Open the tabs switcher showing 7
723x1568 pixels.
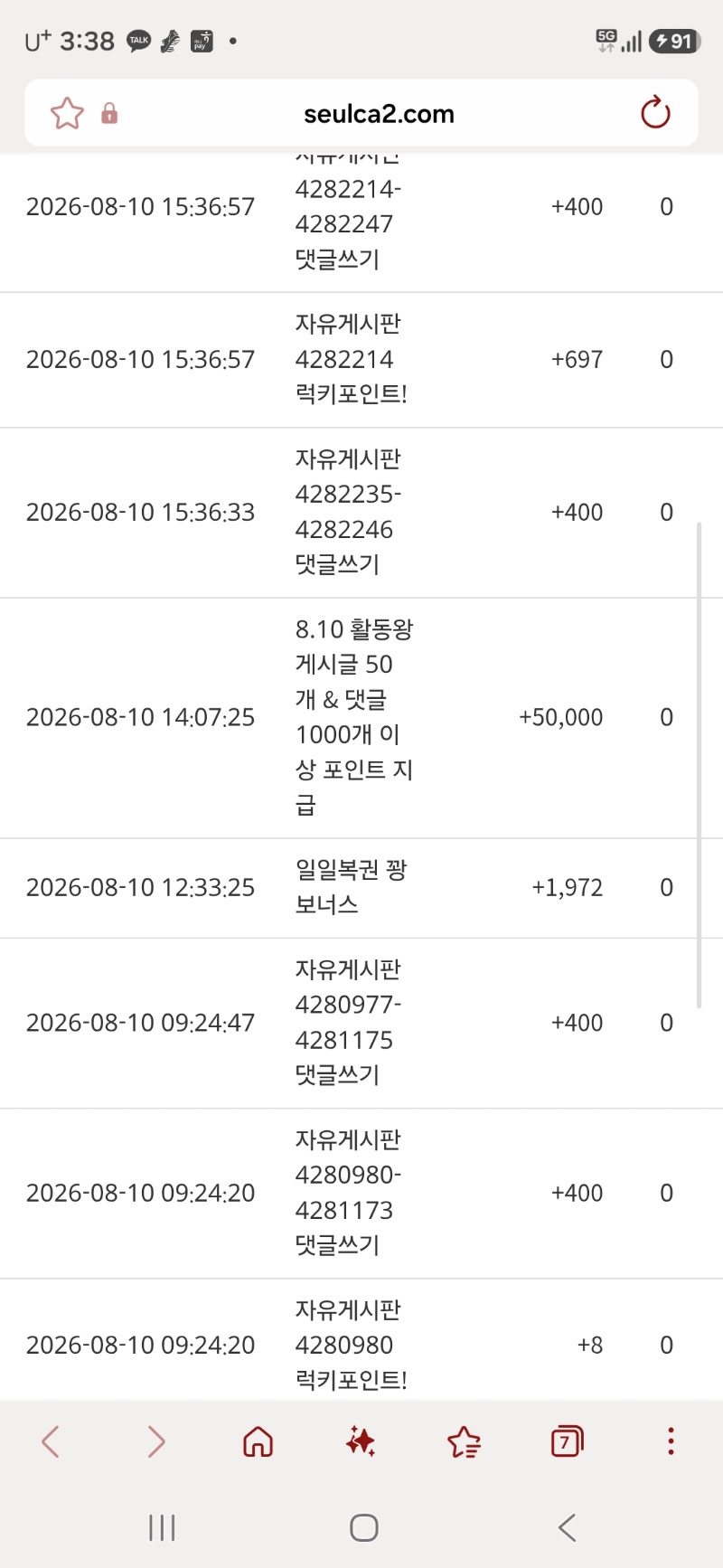(x=567, y=1441)
